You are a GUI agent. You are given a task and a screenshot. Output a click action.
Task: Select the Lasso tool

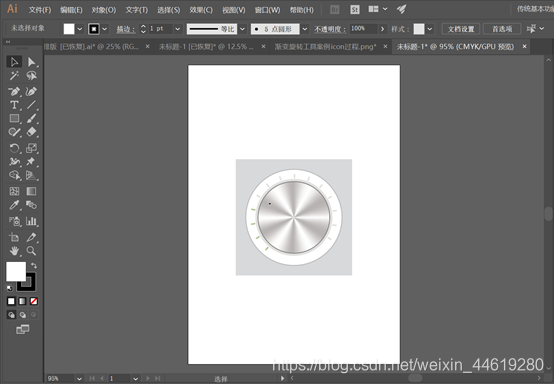31,76
